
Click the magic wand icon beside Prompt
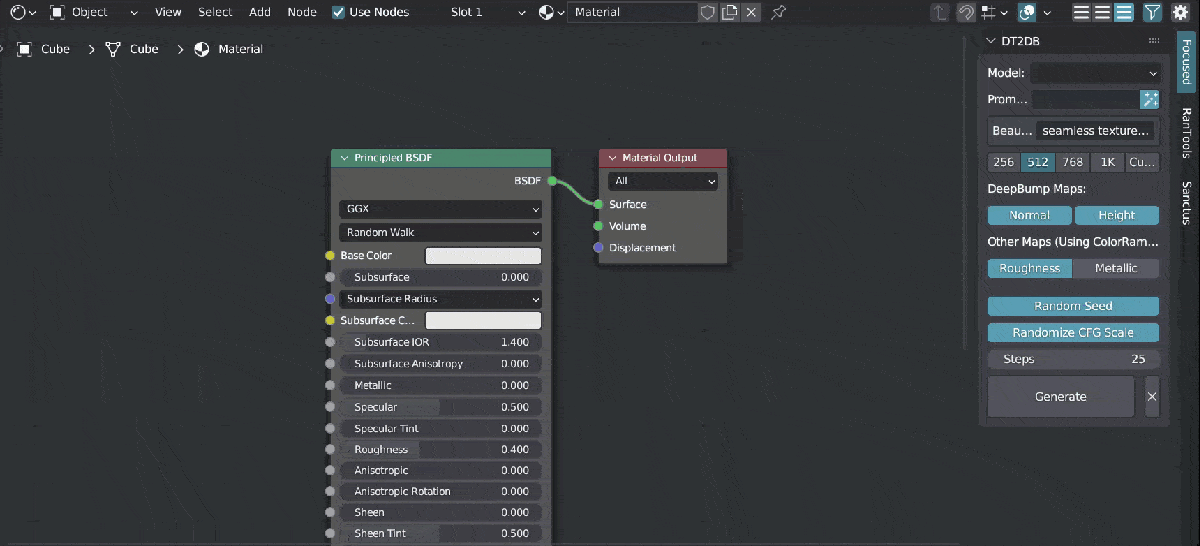(x=1150, y=99)
